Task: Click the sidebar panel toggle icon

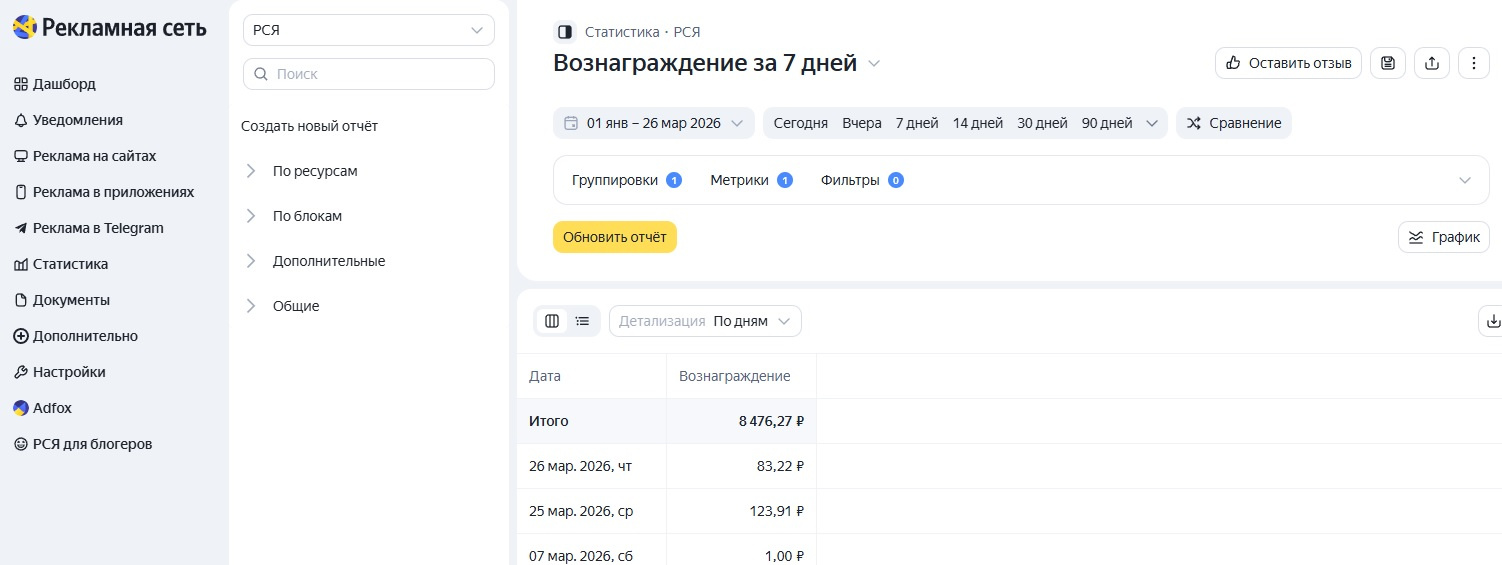Action: tap(565, 32)
